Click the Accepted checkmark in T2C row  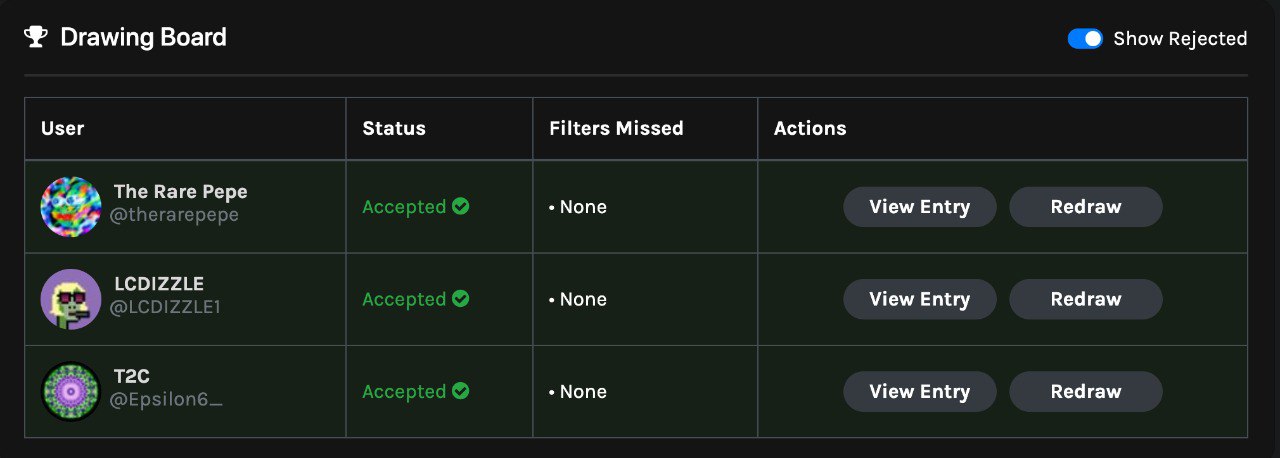[461, 390]
